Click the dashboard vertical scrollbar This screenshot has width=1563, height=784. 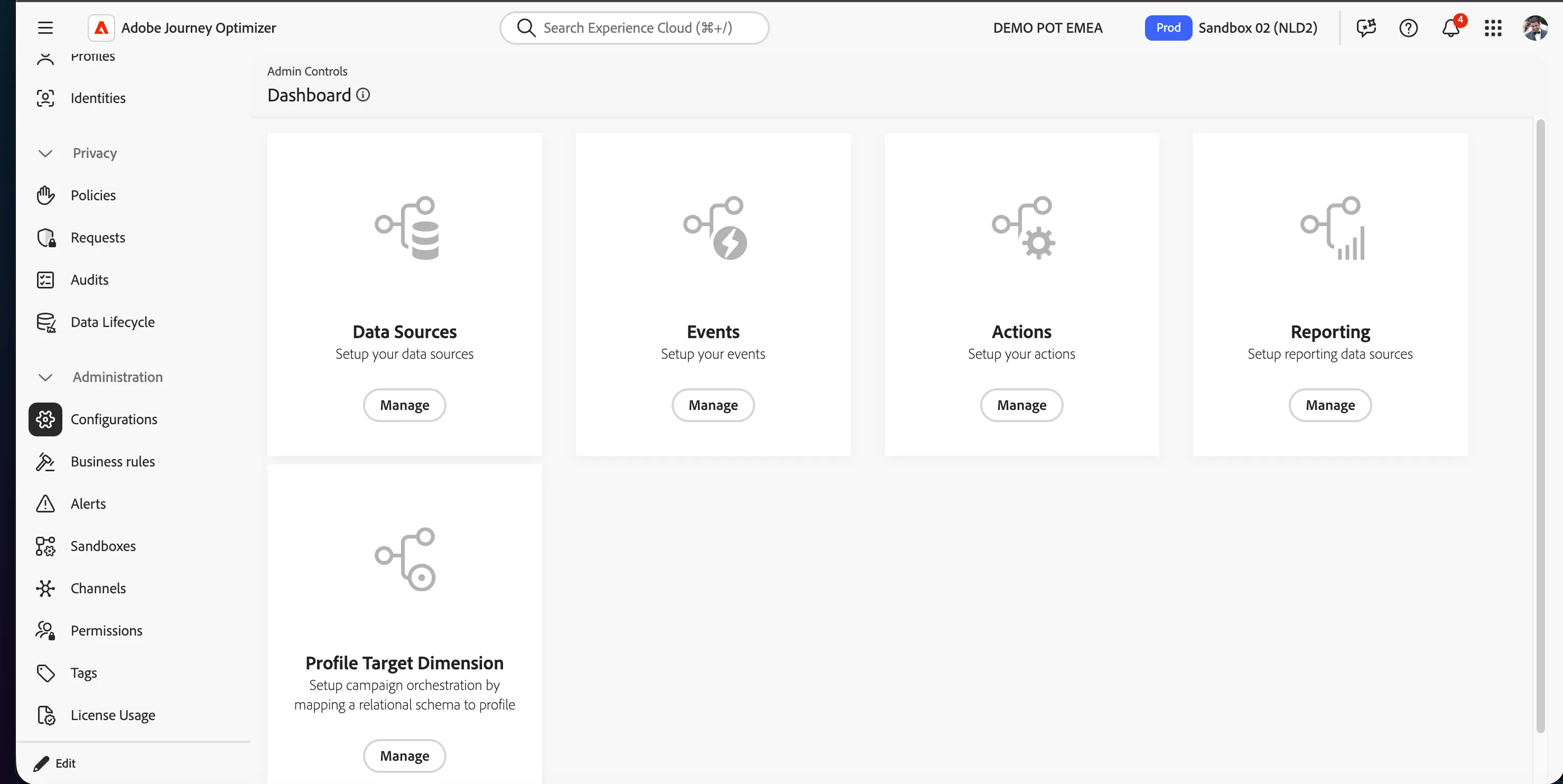(x=1540, y=426)
